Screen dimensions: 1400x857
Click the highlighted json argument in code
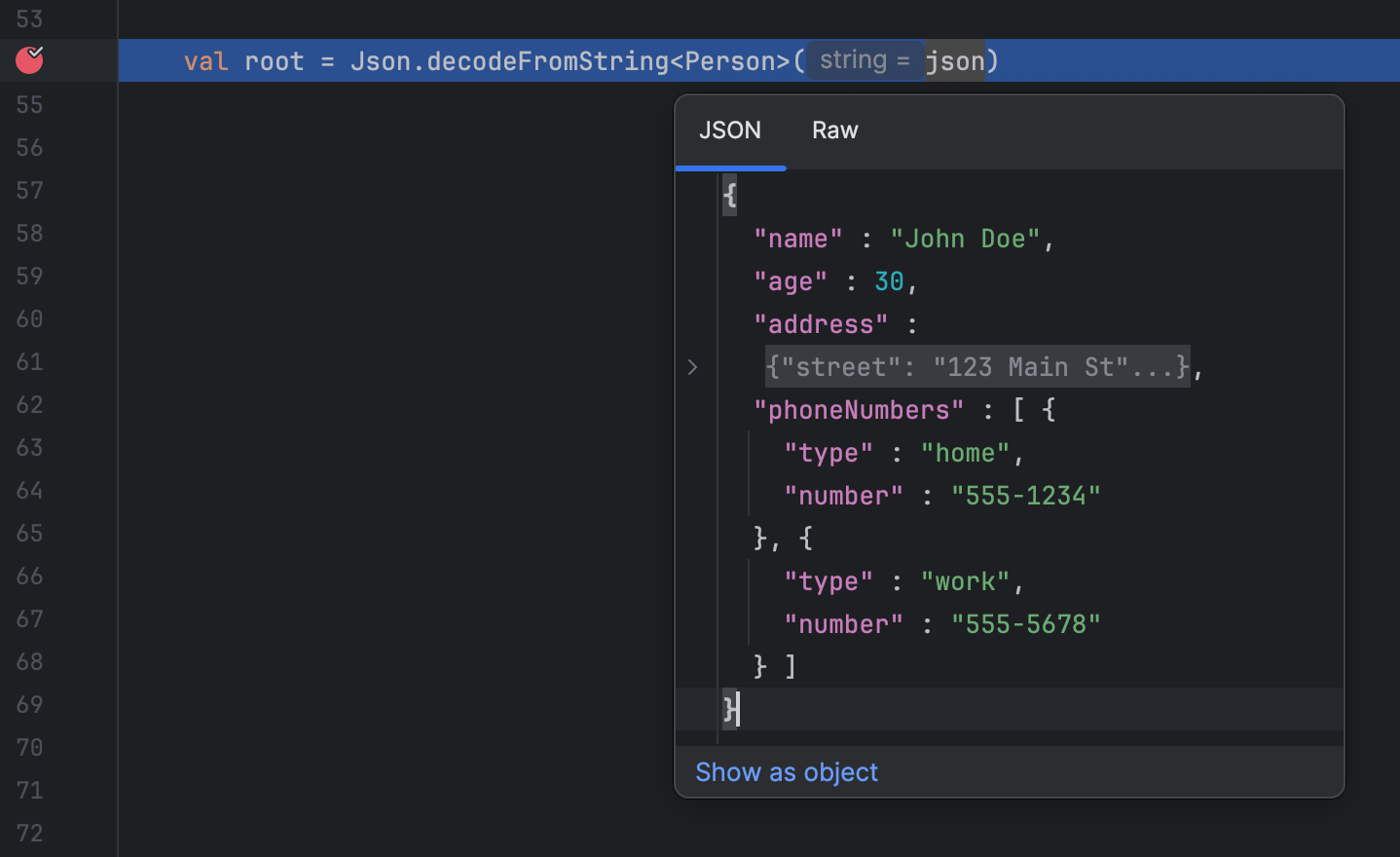click(955, 60)
